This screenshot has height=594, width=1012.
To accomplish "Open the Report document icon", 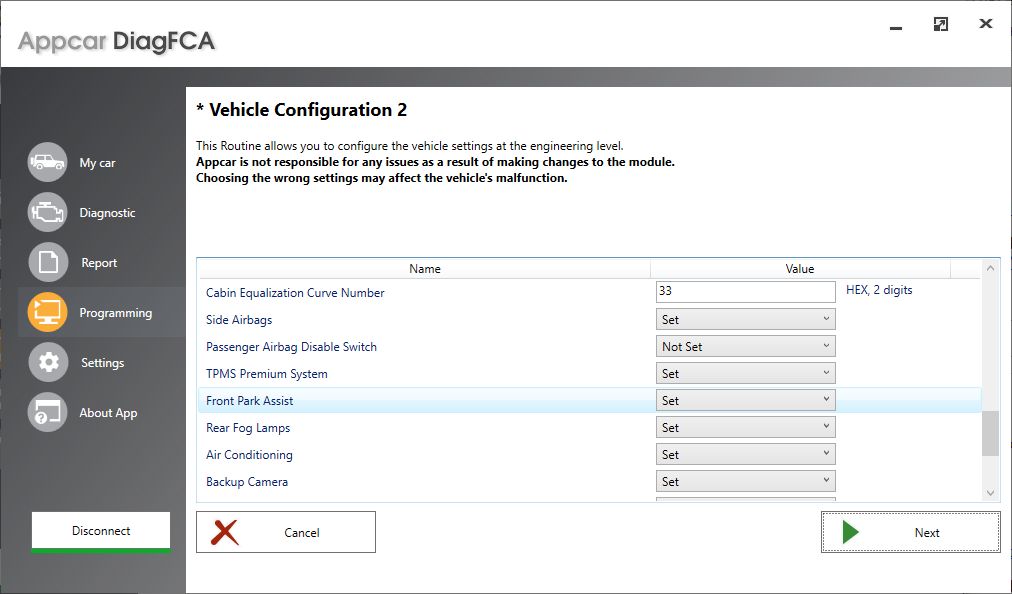I will click(47, 262).
